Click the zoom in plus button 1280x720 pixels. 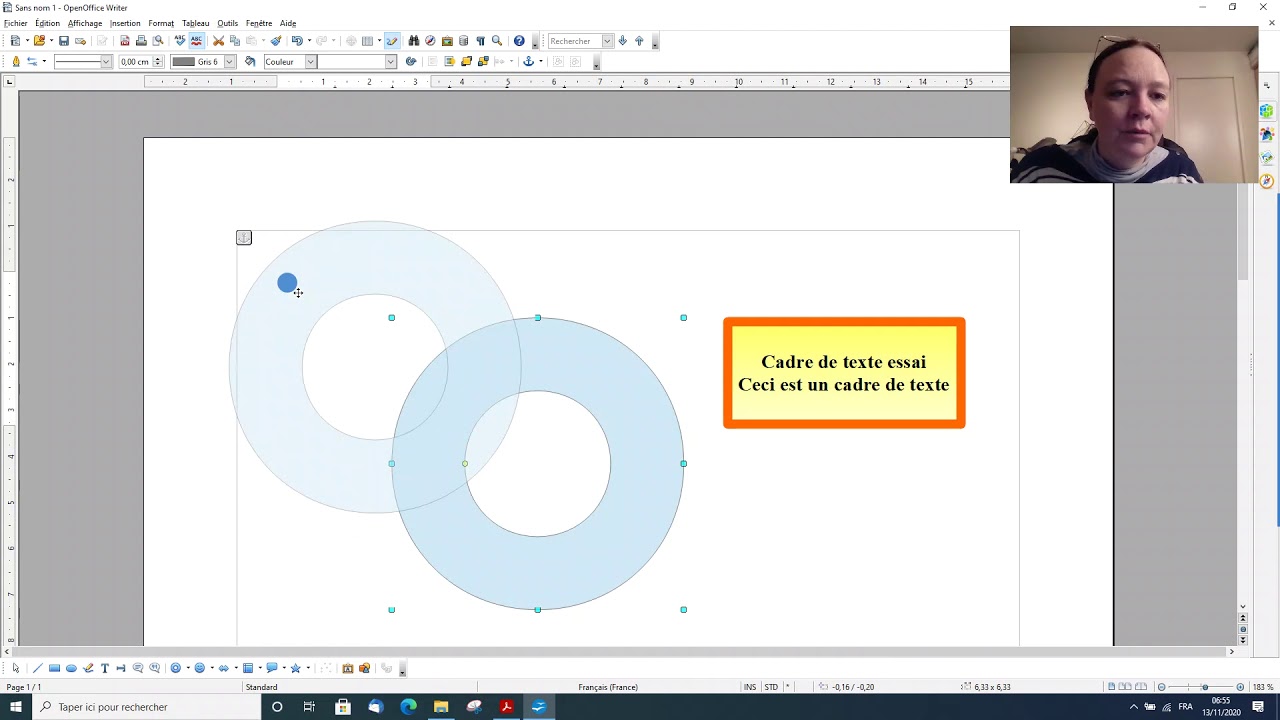pyautogui.click(x=1240, y=687)
